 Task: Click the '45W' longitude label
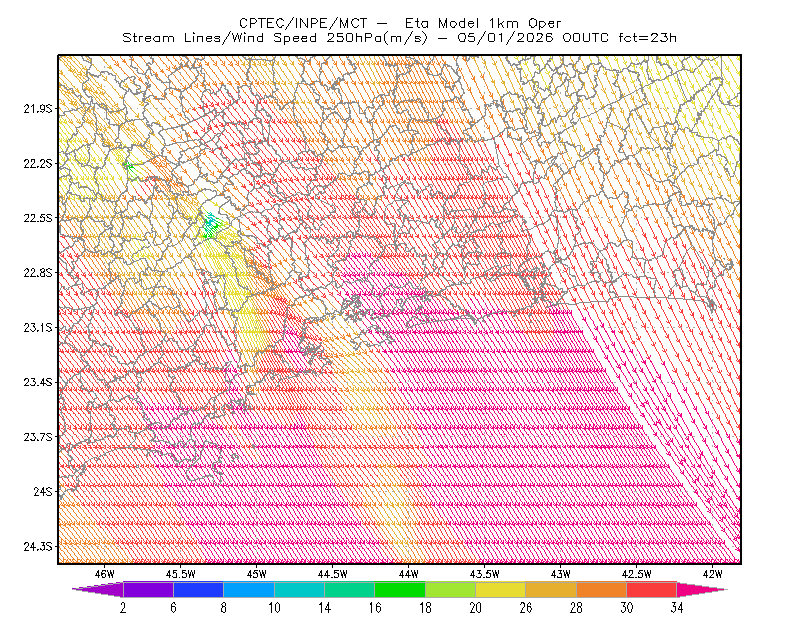click(x=257, y=574)
